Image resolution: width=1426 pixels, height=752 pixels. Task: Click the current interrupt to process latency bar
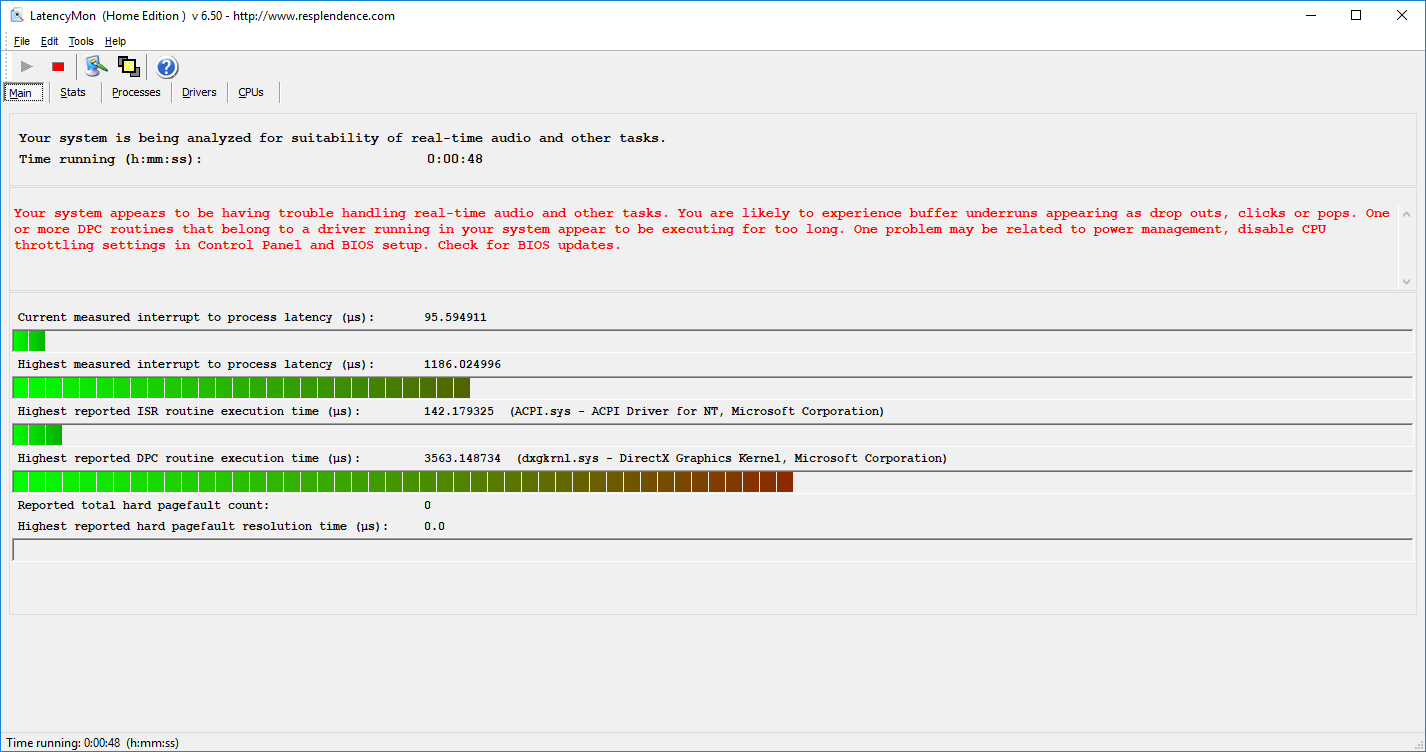coord(712,341)
